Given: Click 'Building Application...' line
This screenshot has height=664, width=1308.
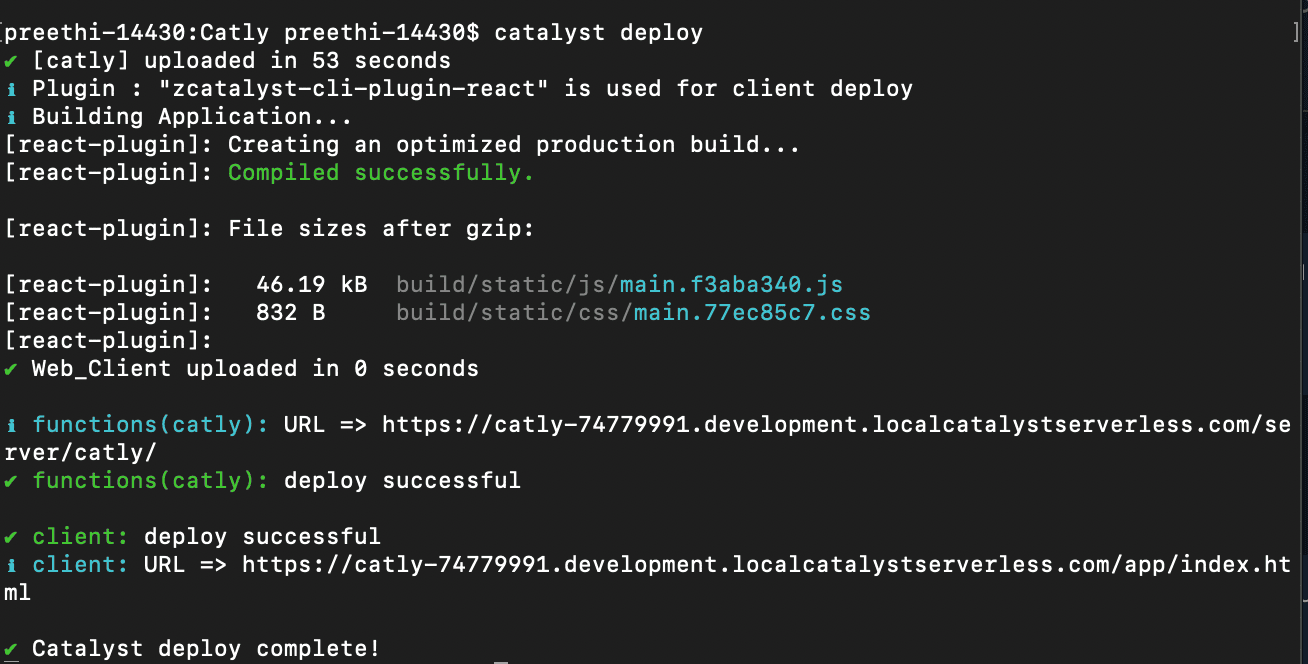Looking at the screenshot, I should (192, 117).
